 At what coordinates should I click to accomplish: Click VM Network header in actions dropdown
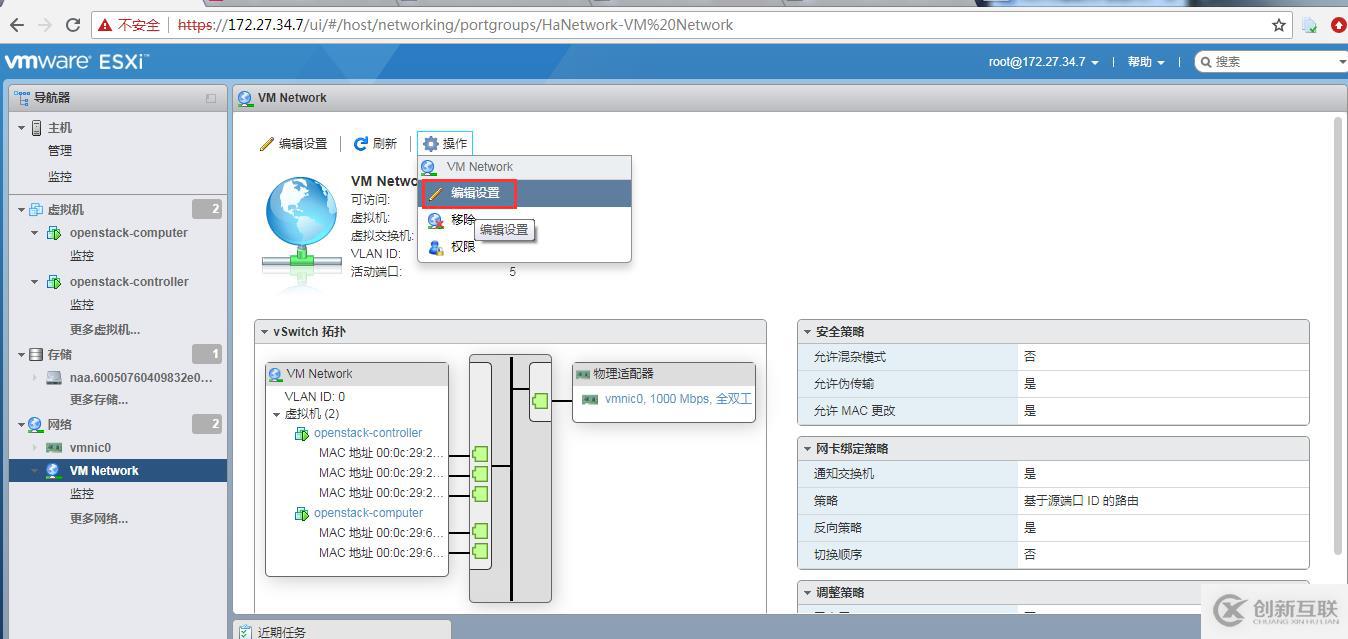pyautogui.click(x=524, y=167)
